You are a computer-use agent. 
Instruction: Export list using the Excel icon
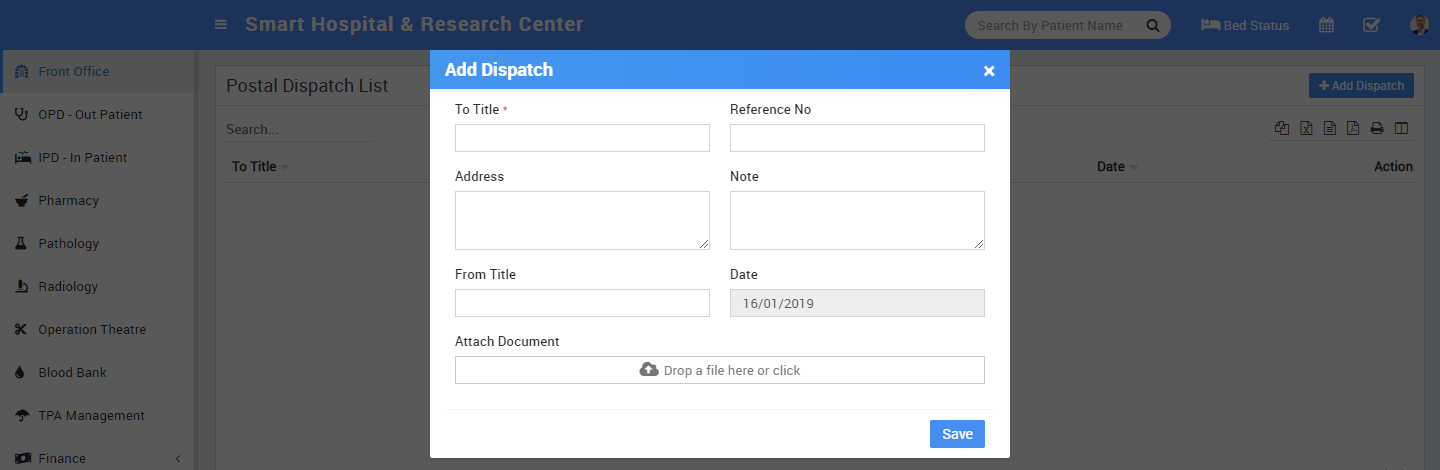[1306, 128]
